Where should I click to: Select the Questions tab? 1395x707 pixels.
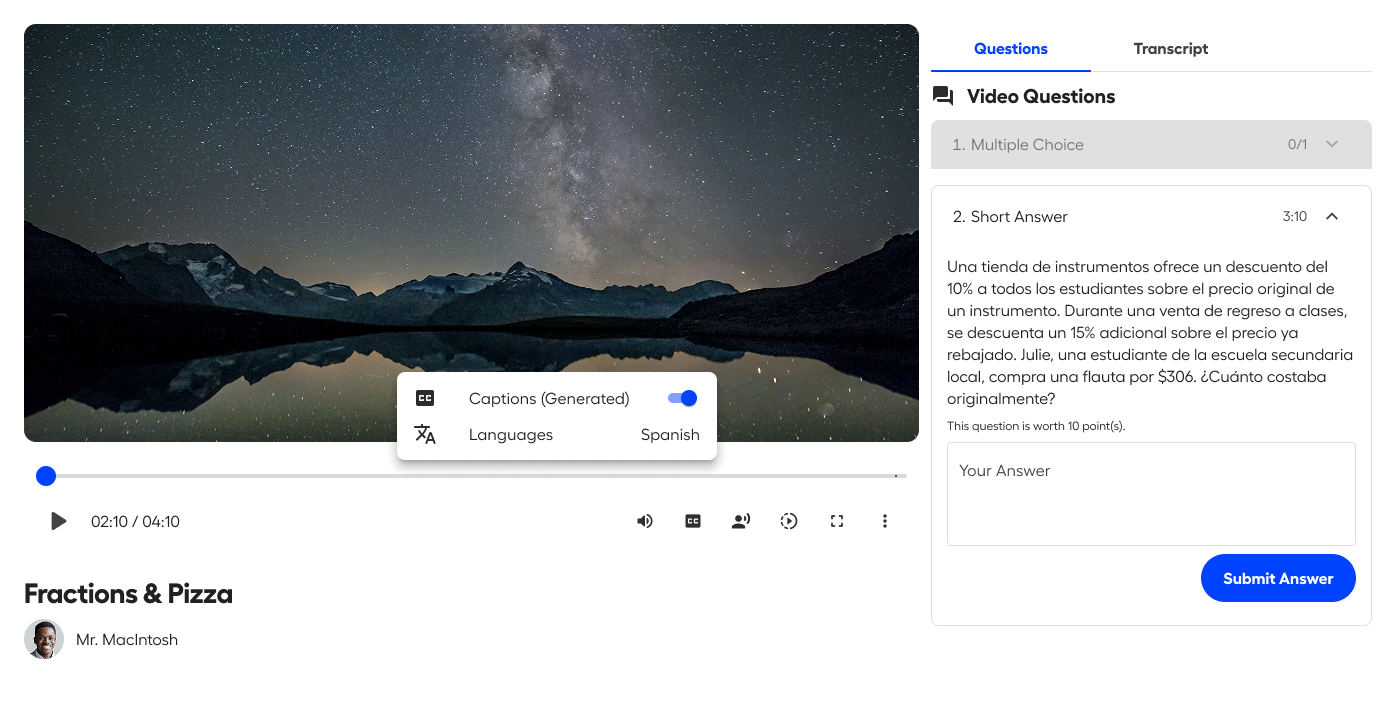click(1010, 48)
